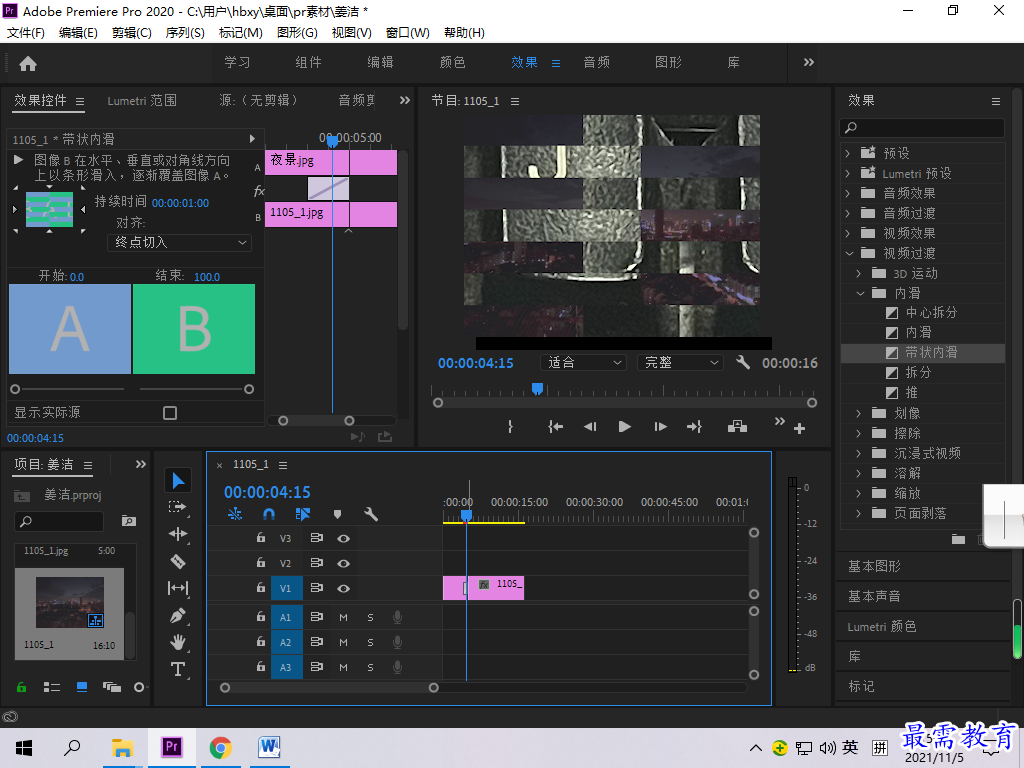Step back one frame
The image size is (1024, 768).
590,427
